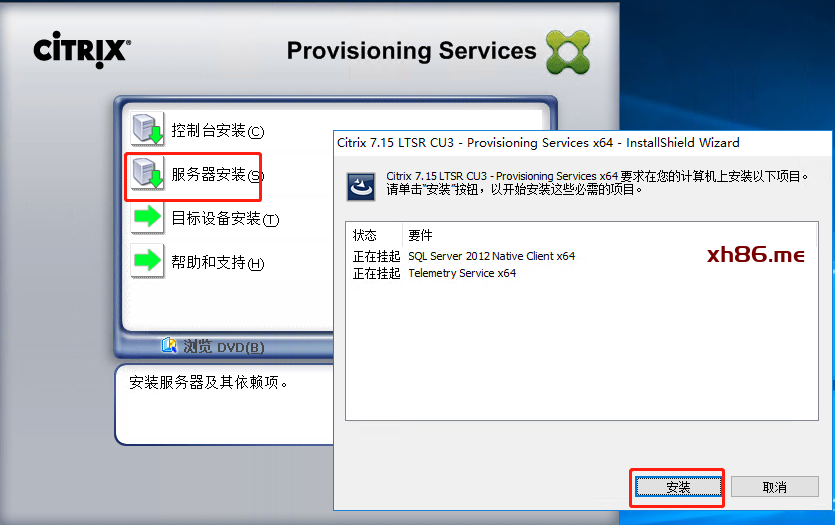Select Telemetry Service x64 row
This screenshot has width=835, height=525.
[582, 273]
